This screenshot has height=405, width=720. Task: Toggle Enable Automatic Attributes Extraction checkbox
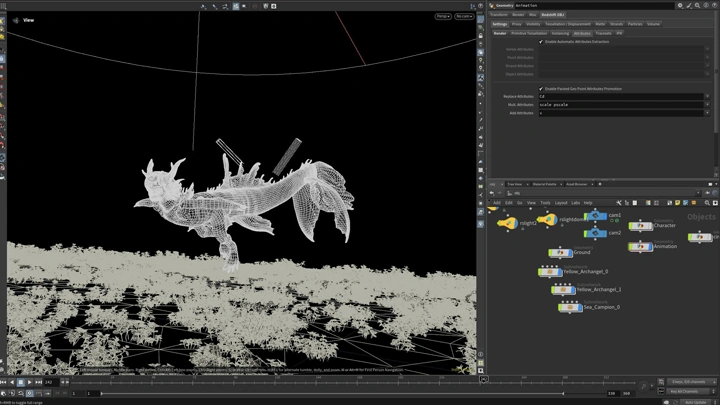point(541,42)
